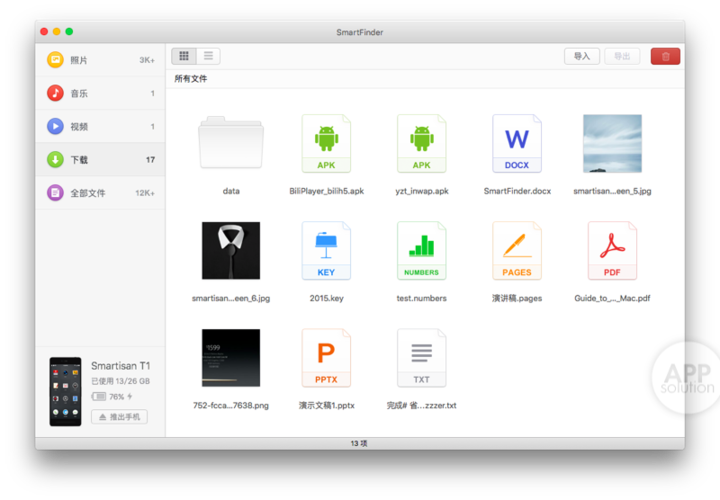Select the 下载 (Downloads) sidebar category

[100, 159]
